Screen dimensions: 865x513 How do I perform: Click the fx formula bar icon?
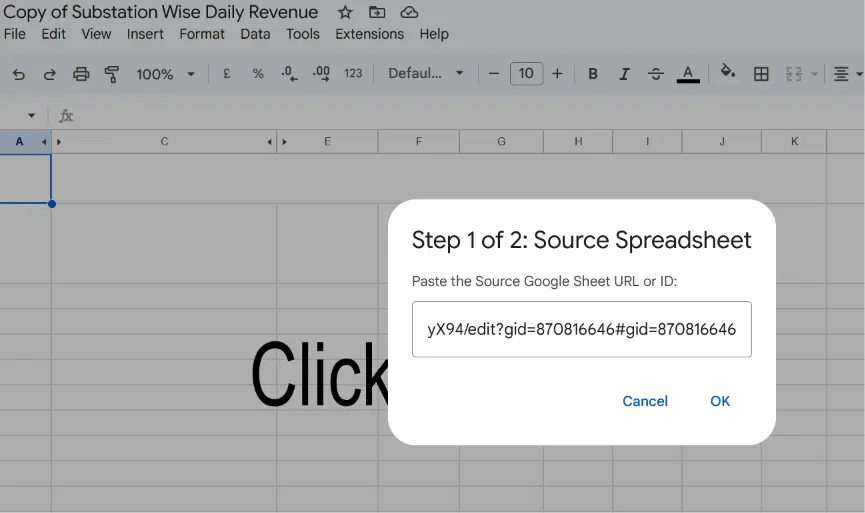66,116
